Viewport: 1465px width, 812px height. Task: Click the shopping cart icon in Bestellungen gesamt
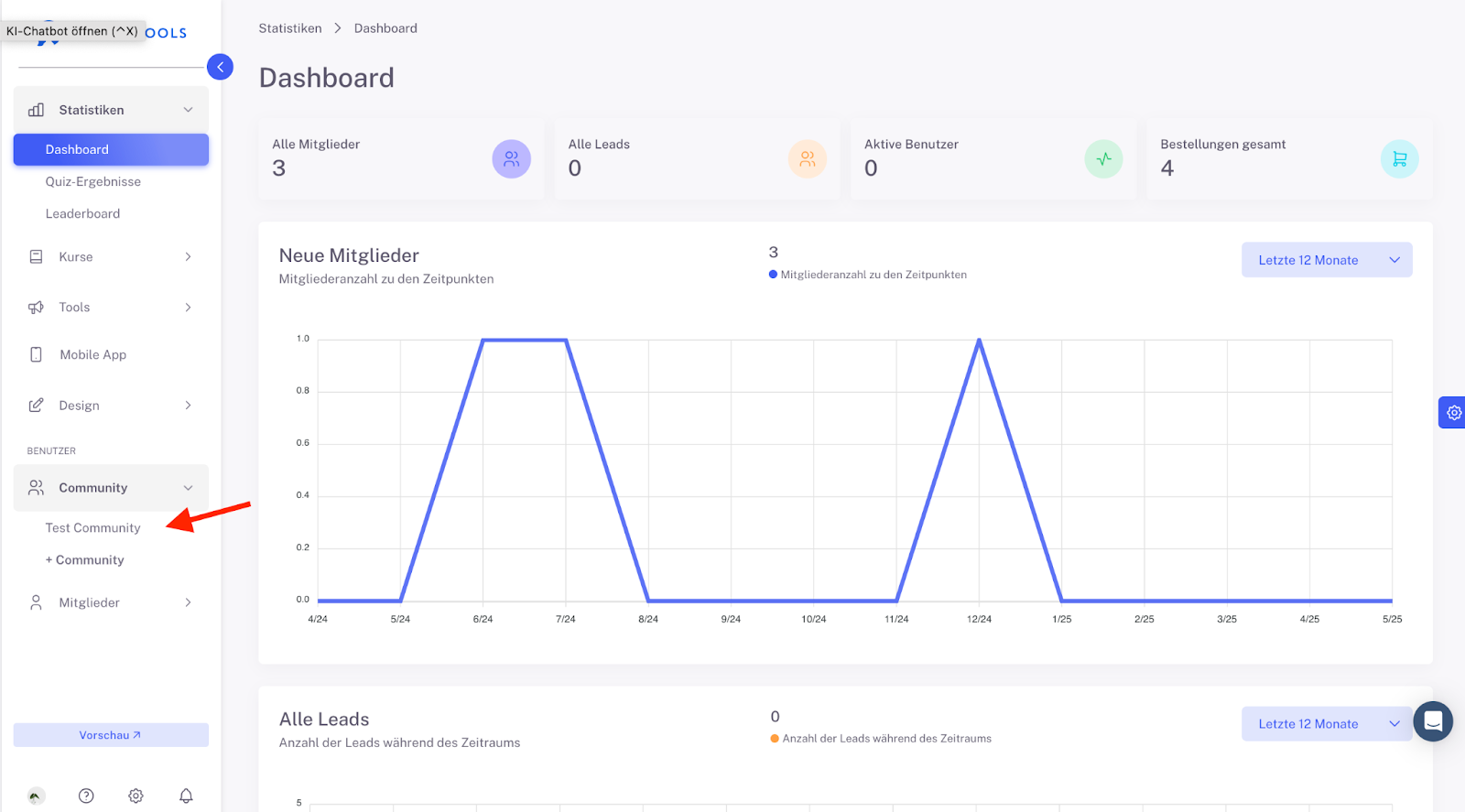[x=1399, y=159]
